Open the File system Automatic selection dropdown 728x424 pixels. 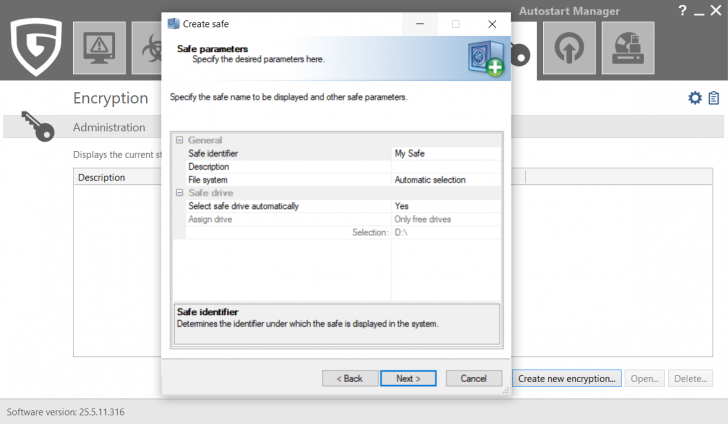coord(446,180)
